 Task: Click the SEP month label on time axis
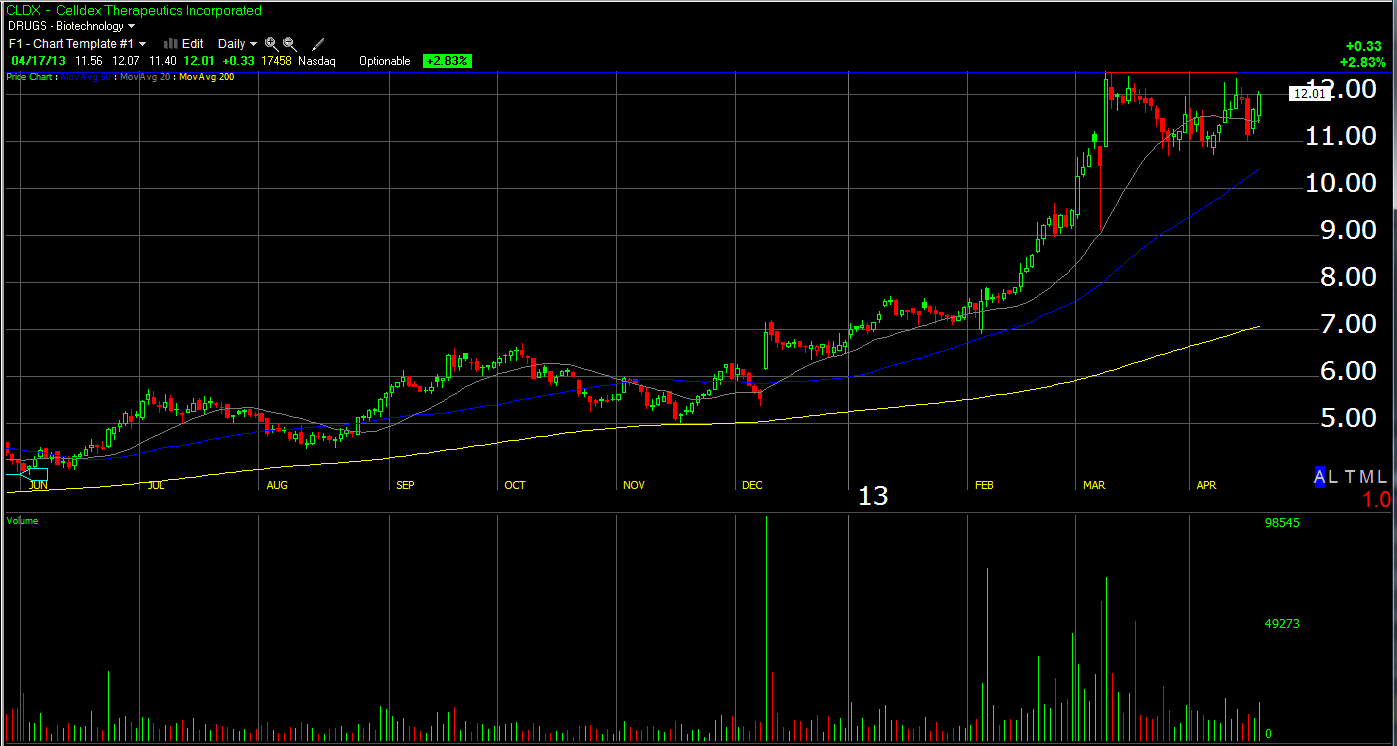pyautogui.click(x=405, y=485)
